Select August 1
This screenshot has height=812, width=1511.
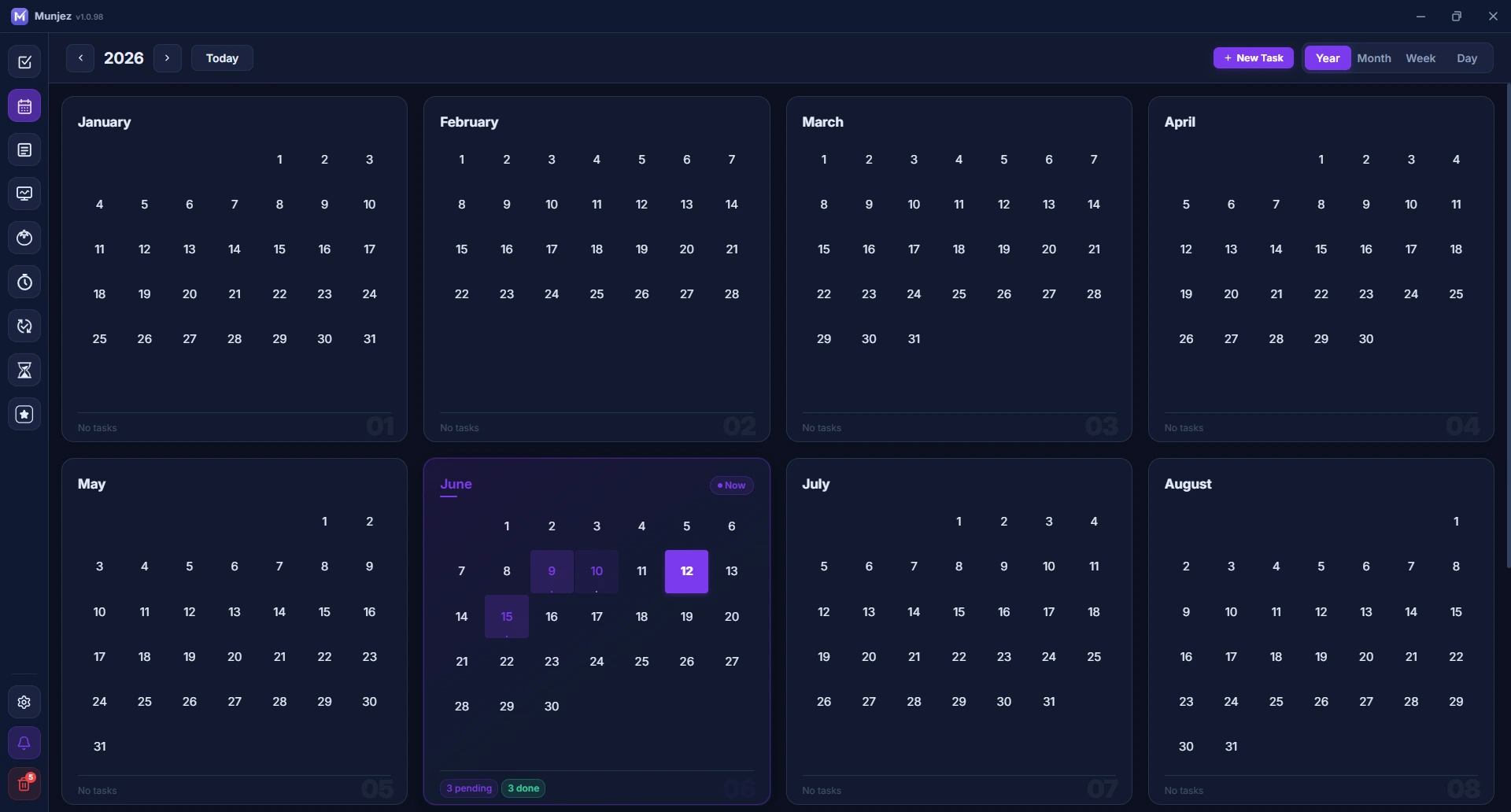(x=1456, y=522)
